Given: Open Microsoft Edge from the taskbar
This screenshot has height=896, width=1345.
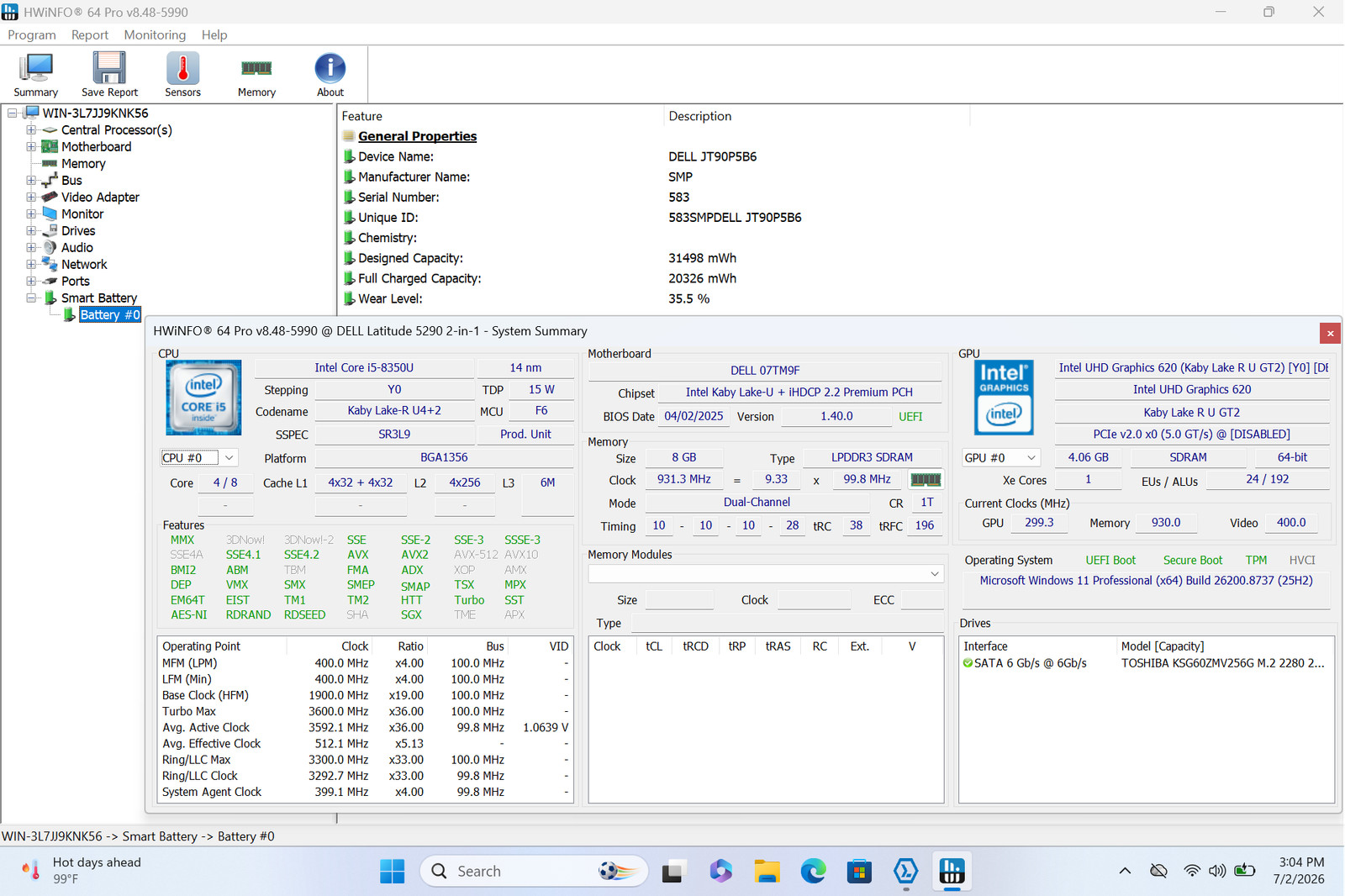Looking at the screenshot, I should point(813,872).
